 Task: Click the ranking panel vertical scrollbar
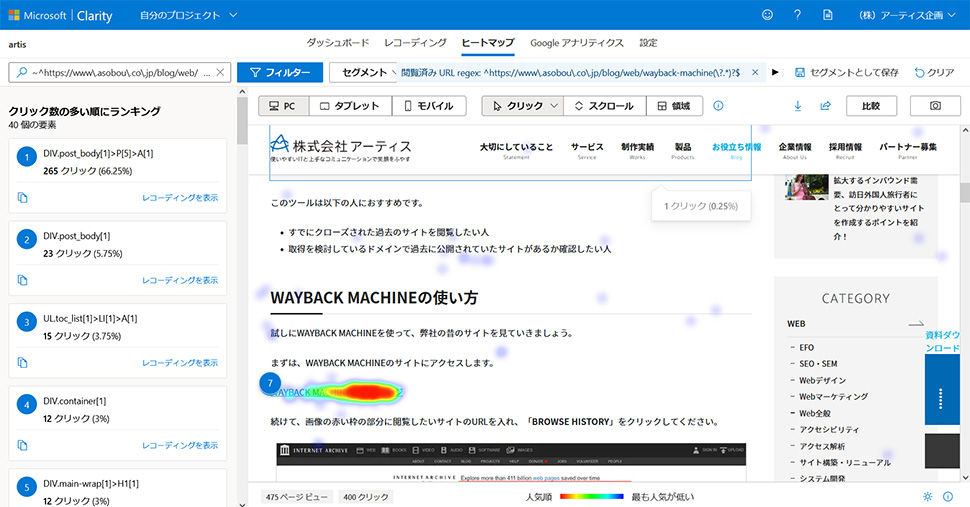(x=242, y=121)
